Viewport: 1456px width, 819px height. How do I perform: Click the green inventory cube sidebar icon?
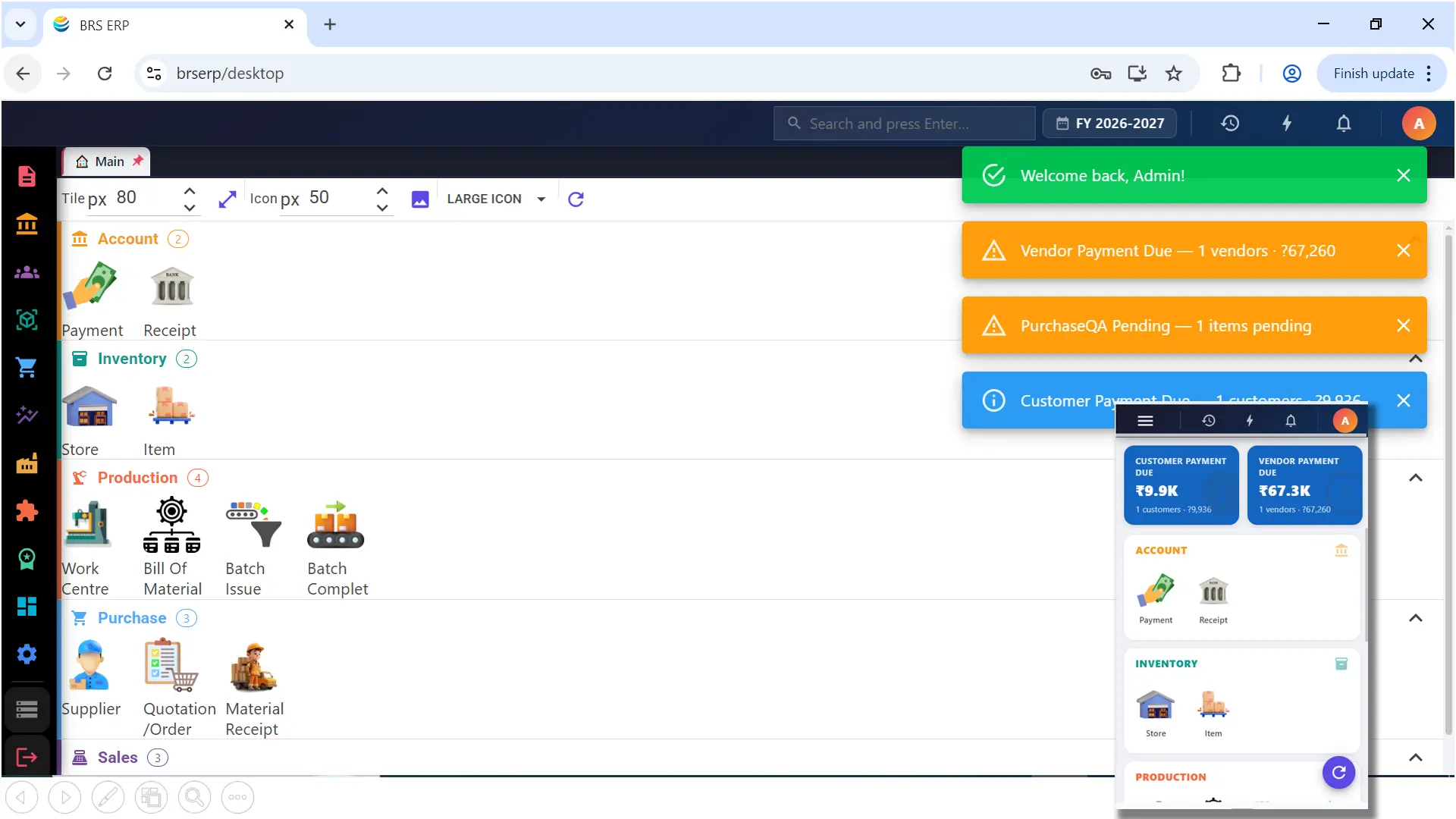pyautogui.click(x=27, y=319)
